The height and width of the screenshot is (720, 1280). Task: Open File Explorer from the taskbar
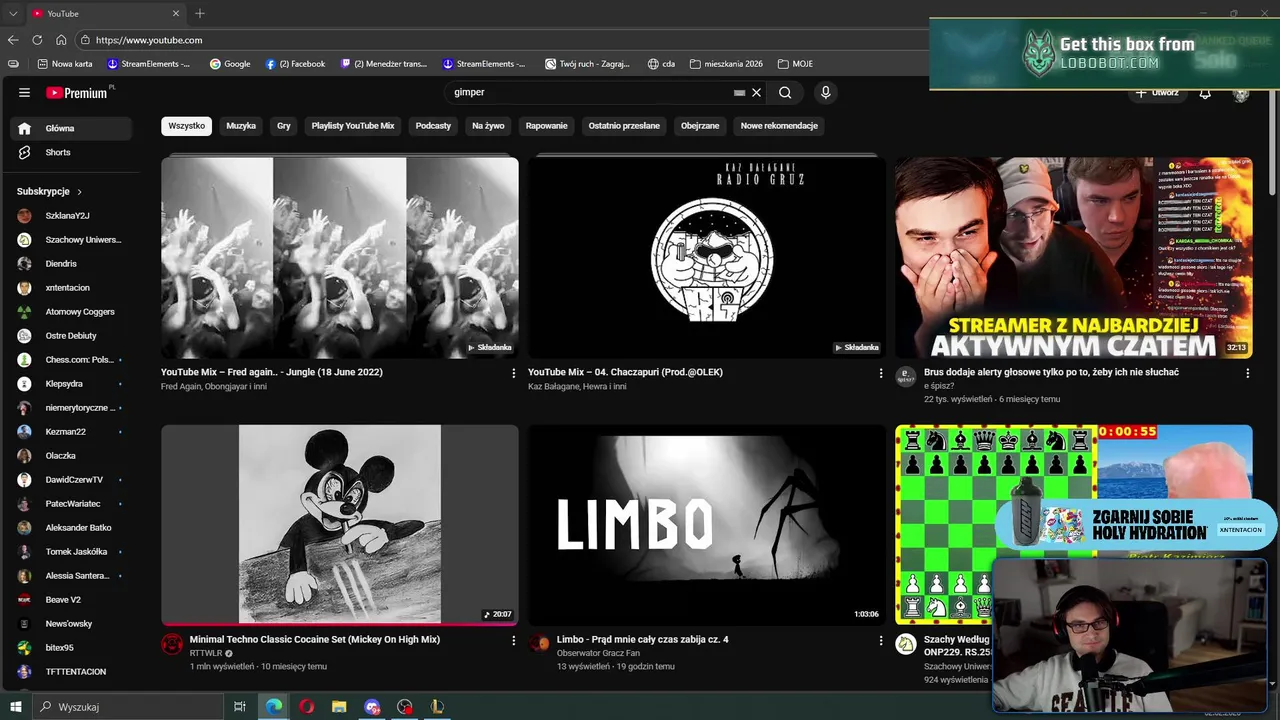tap(339, 707)
